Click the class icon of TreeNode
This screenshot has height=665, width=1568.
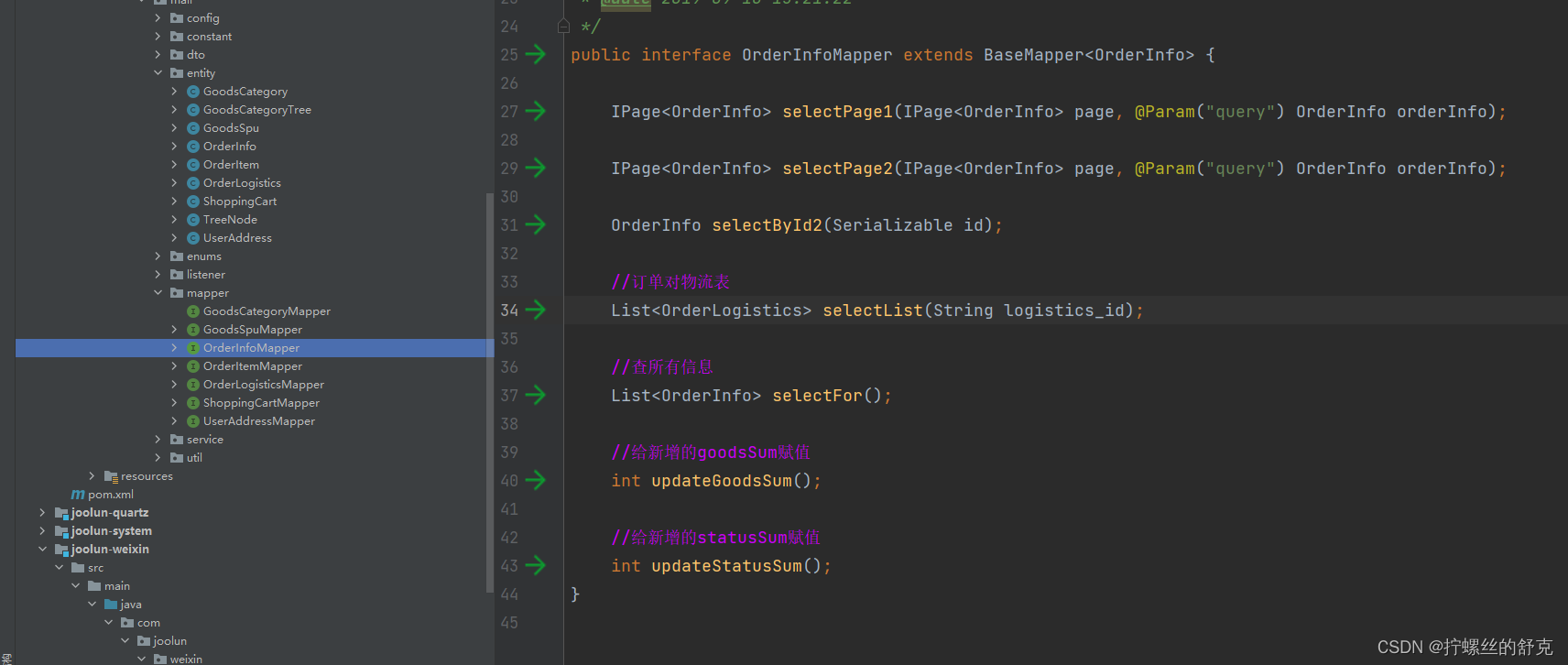coord(193,220)
